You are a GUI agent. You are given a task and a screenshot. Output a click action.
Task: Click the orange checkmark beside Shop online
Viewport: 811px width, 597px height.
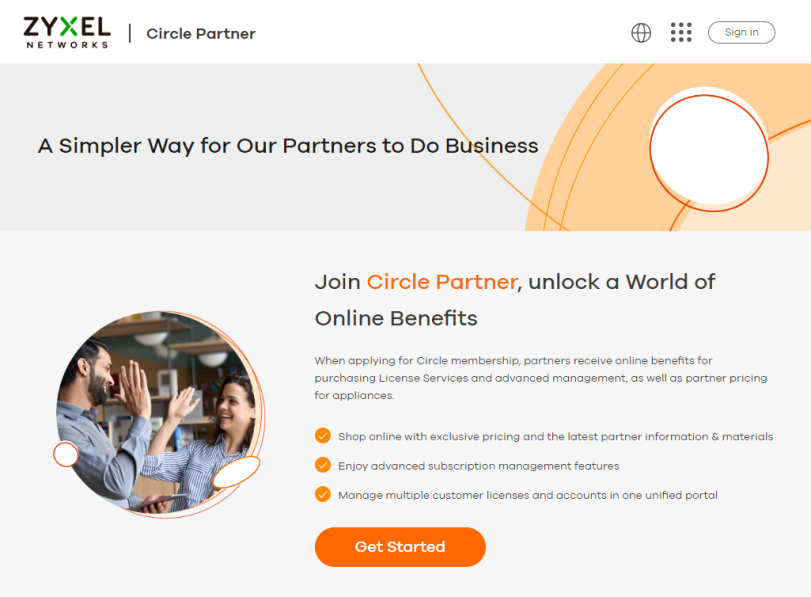point(323,436)
